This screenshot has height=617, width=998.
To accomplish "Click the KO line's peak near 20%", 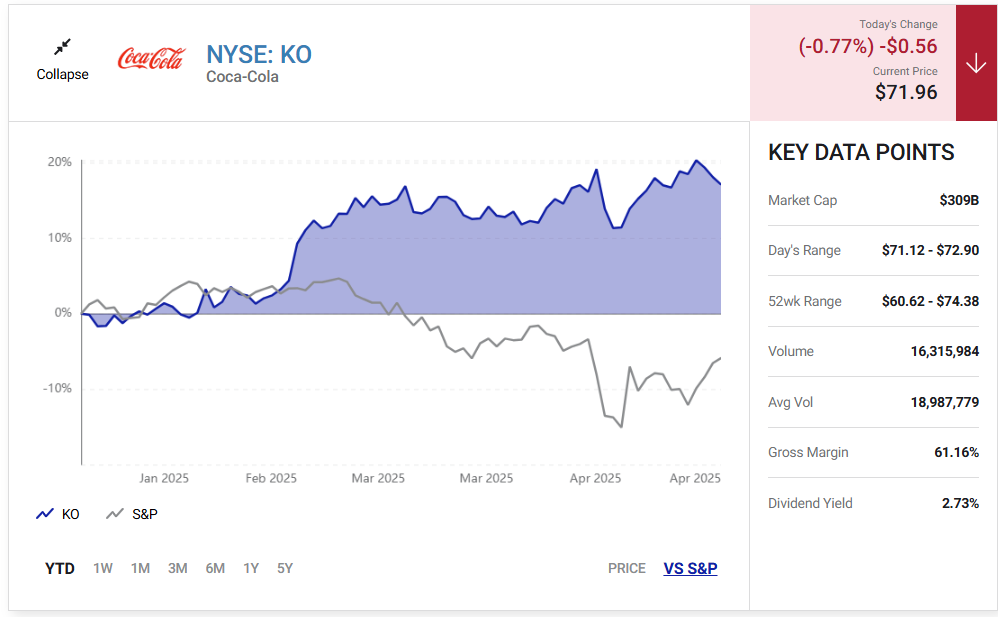I will 696,160.
